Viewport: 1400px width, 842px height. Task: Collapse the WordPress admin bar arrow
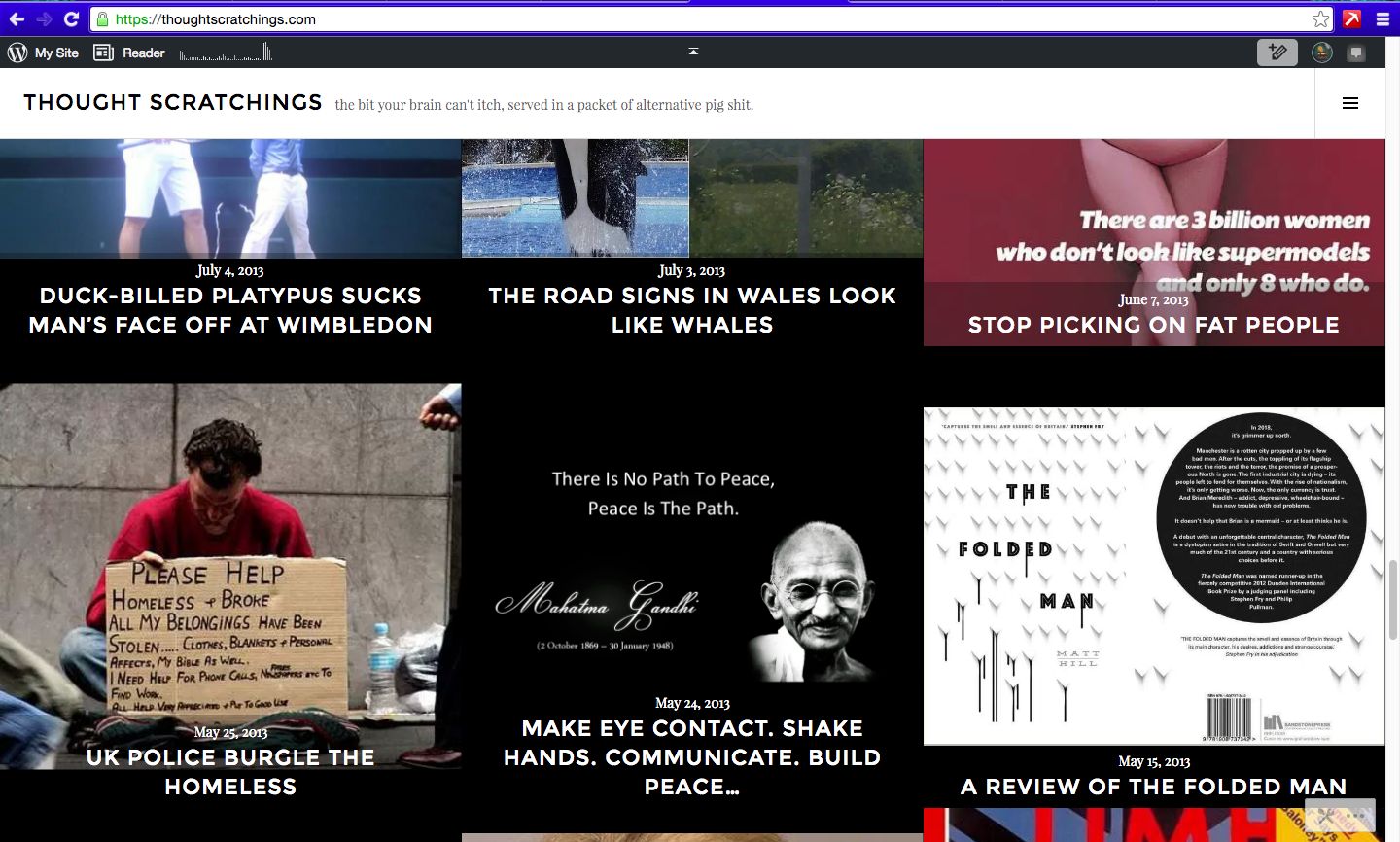(693, 51)
